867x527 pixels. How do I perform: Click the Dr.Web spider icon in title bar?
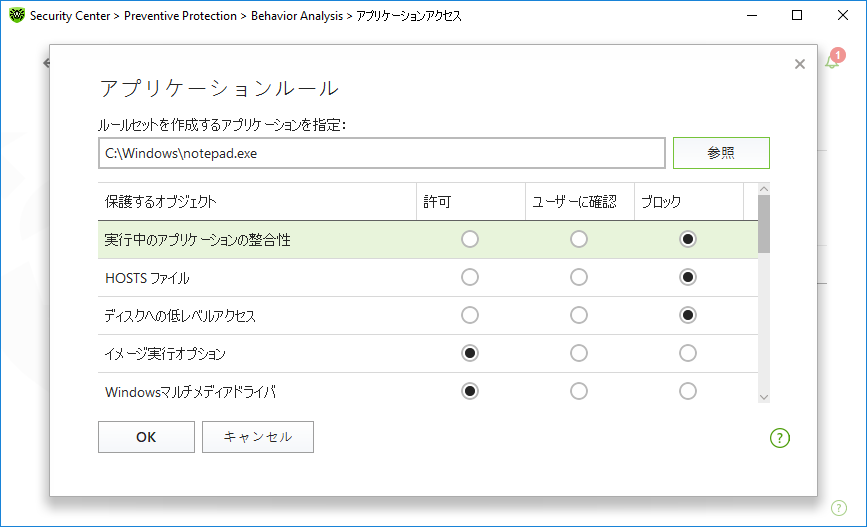click(x=16, y=16)
